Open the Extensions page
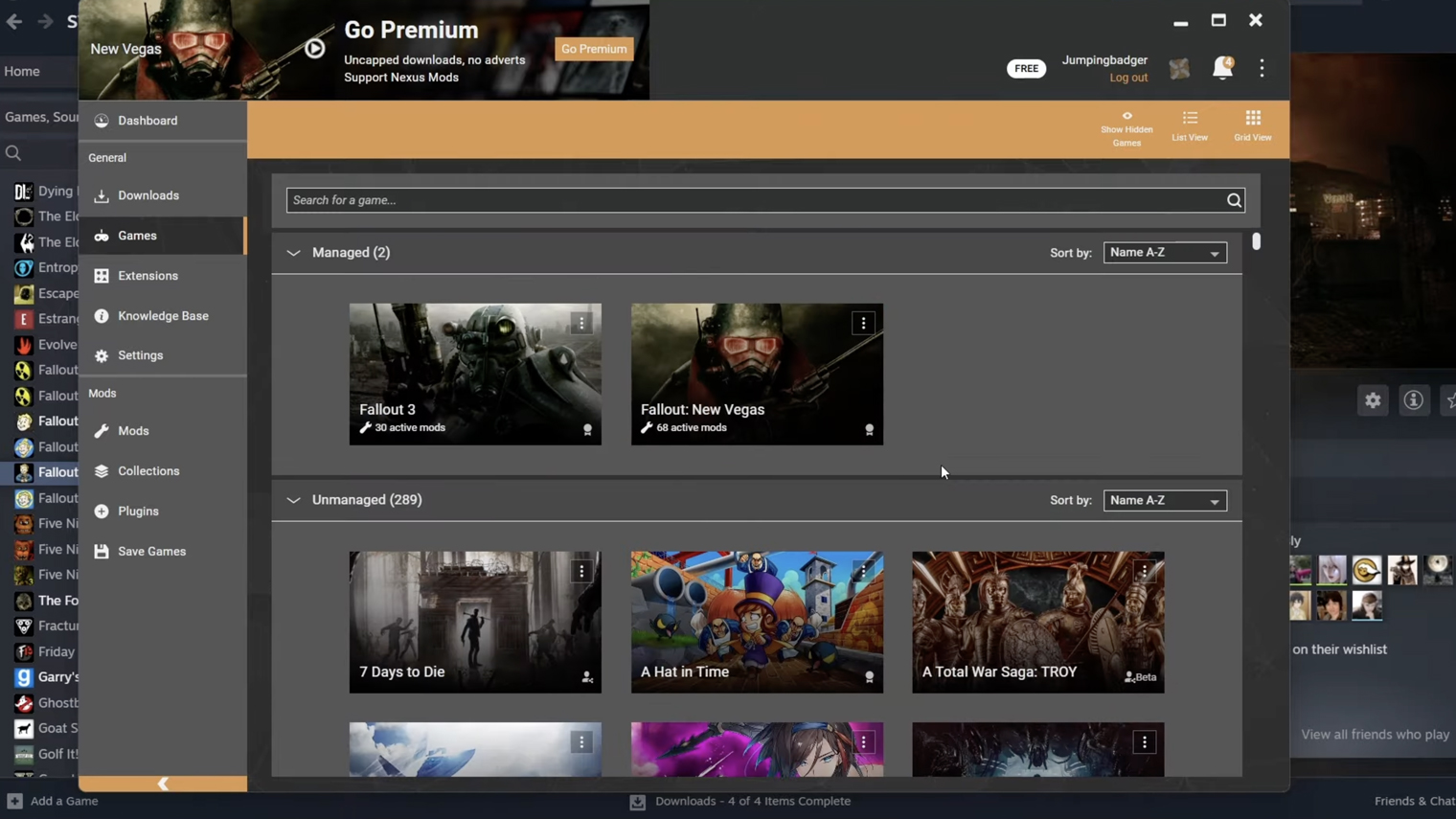Viewport: 1456px width, 819px height. point(162,276)
